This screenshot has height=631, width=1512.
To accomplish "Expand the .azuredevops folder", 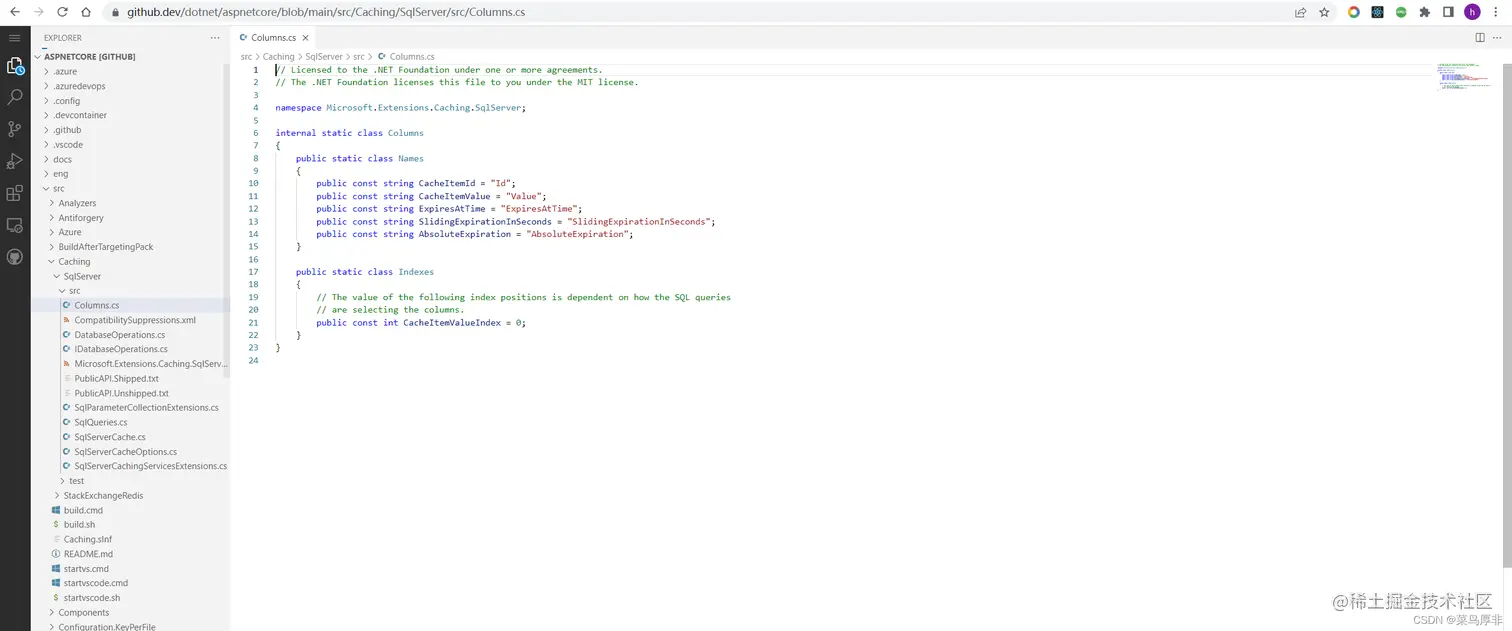I will (131, 86).
